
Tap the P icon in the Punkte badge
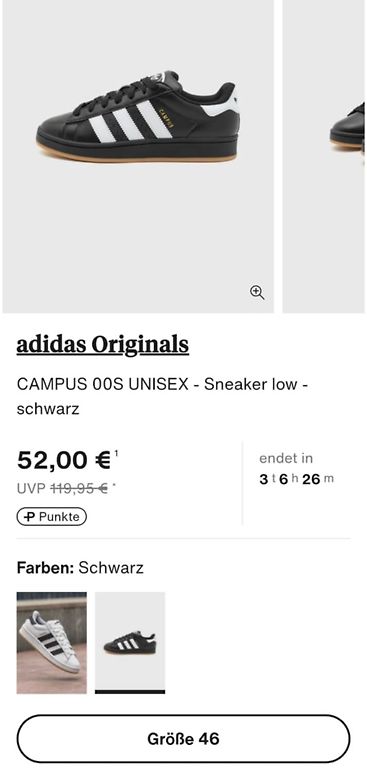click(29, 517)
